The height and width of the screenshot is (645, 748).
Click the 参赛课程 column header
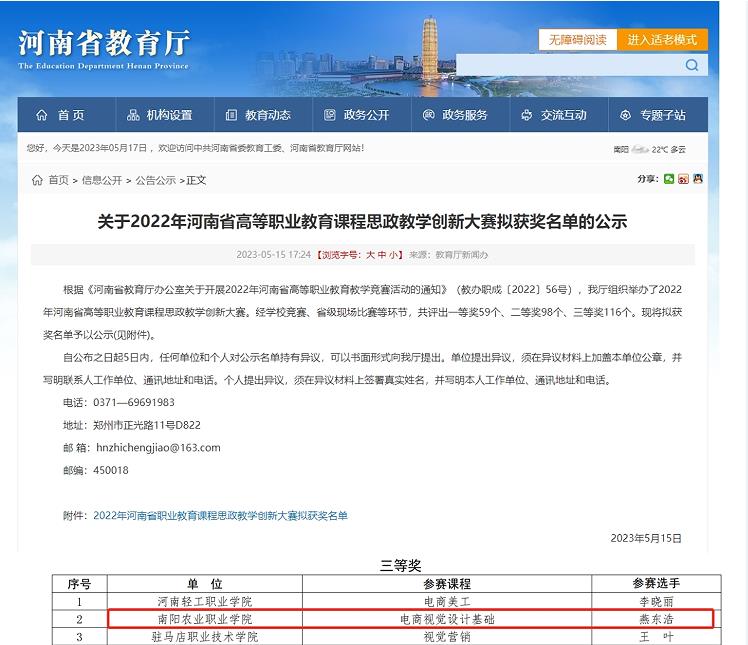pos(447,583)
